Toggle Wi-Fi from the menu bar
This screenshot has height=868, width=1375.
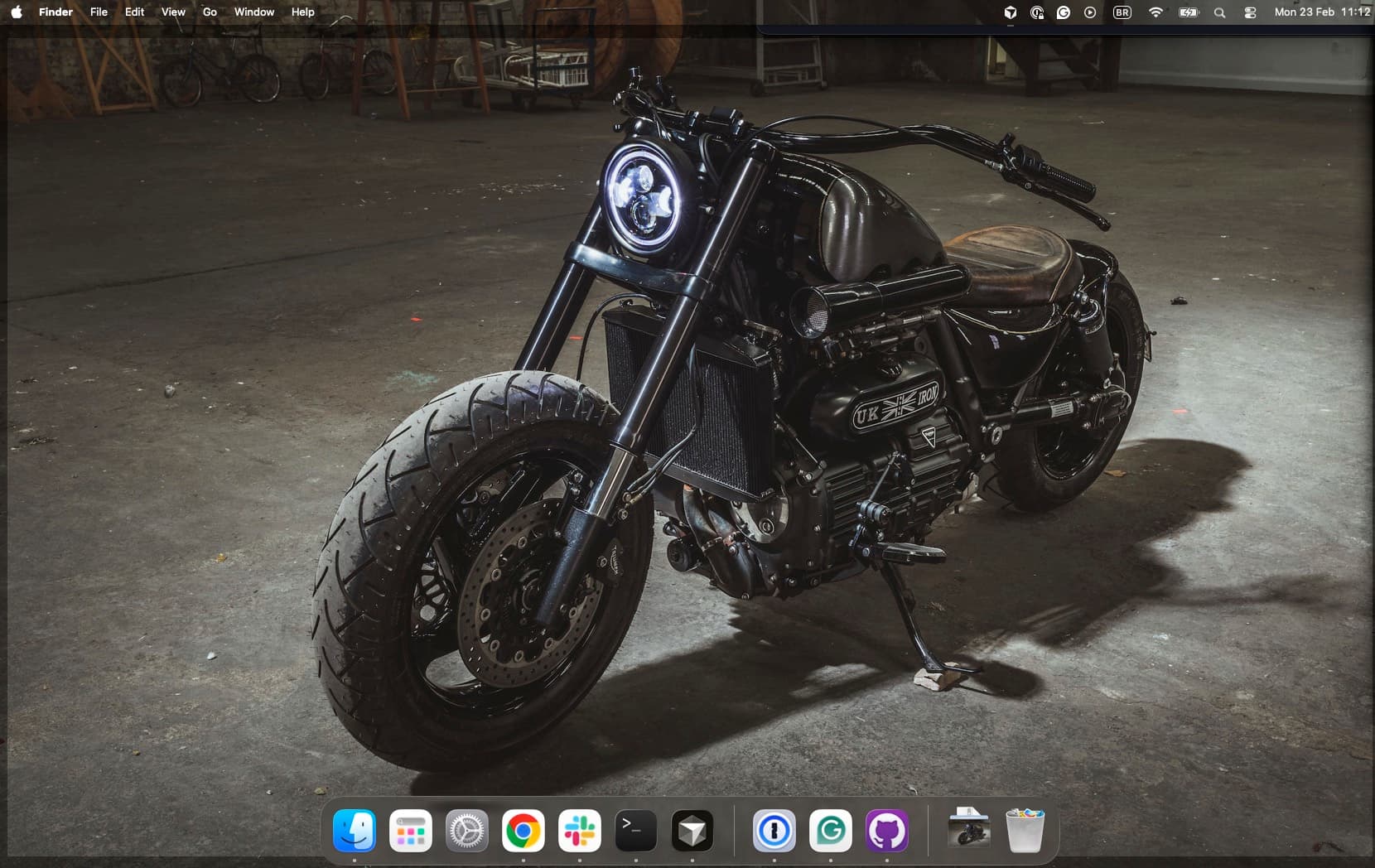click(x=1155, y=12)
